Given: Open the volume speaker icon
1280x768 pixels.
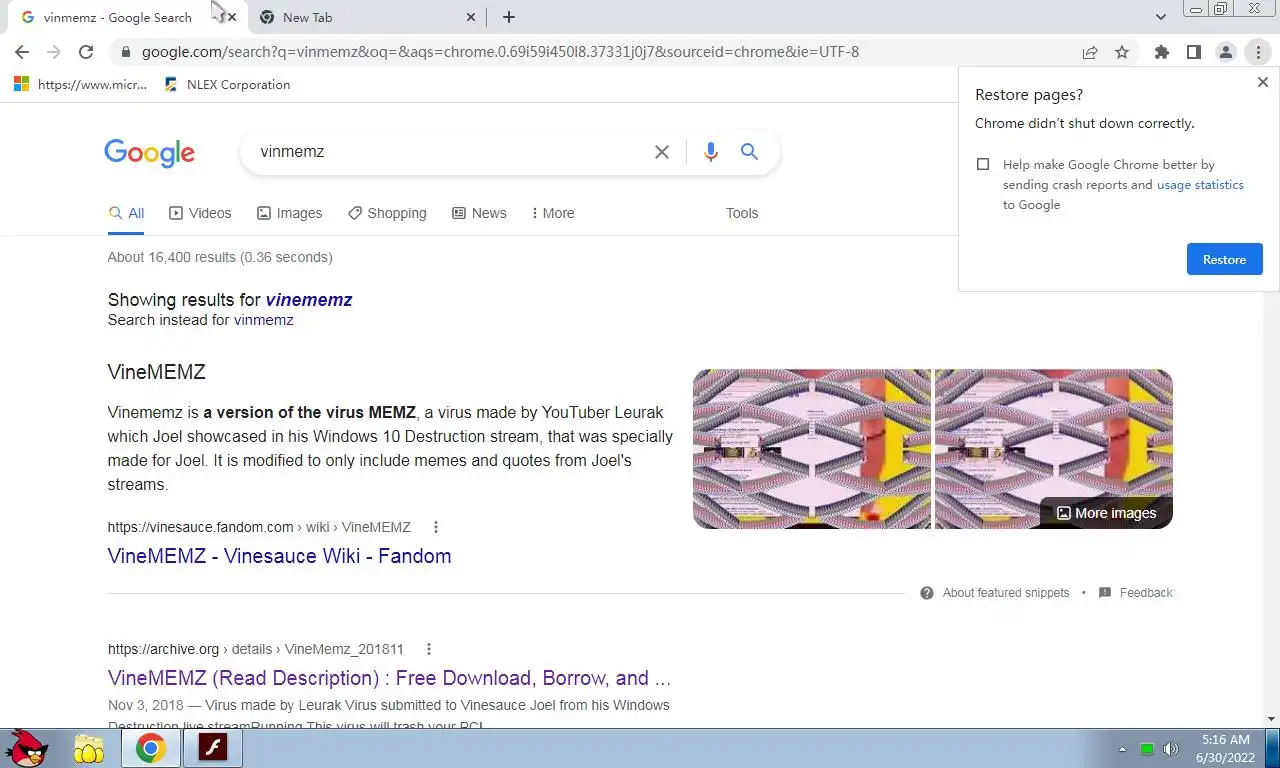Looking at the screenshot, I should (1171, 749).
